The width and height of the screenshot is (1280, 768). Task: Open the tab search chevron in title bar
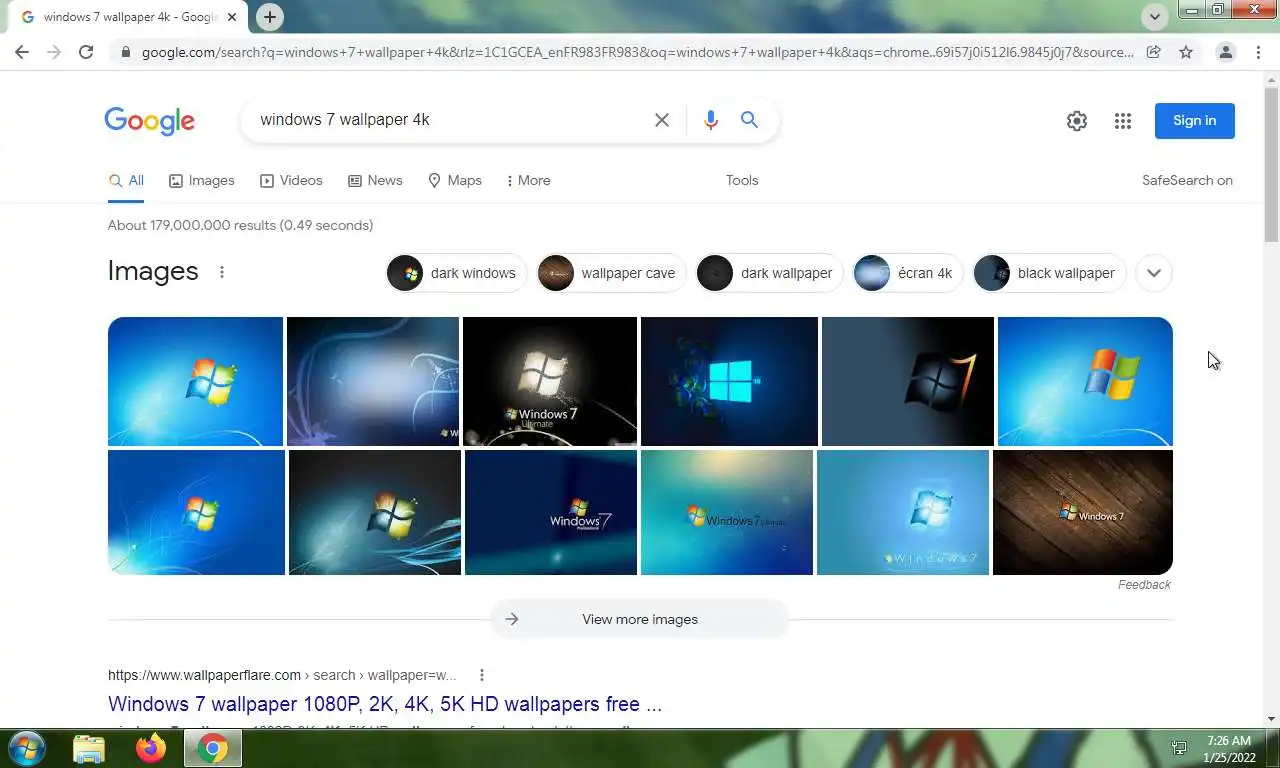coord(1155,17)
